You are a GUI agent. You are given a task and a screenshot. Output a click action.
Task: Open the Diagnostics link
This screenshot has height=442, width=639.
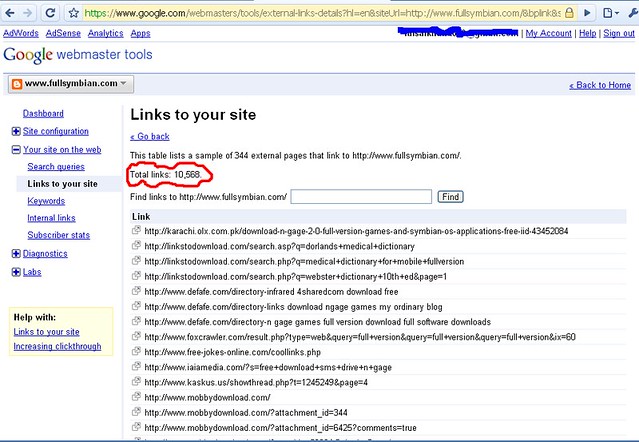tap(45, 253)
